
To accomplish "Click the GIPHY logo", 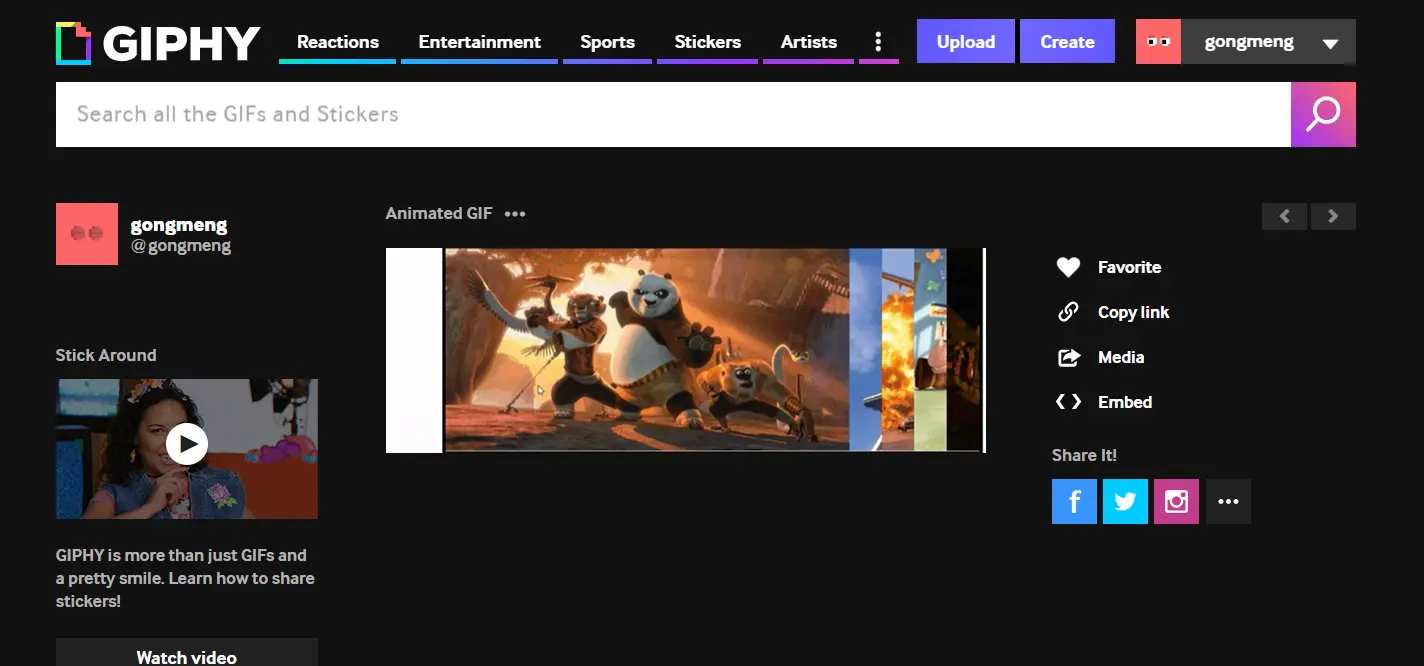I will [158, 42].
